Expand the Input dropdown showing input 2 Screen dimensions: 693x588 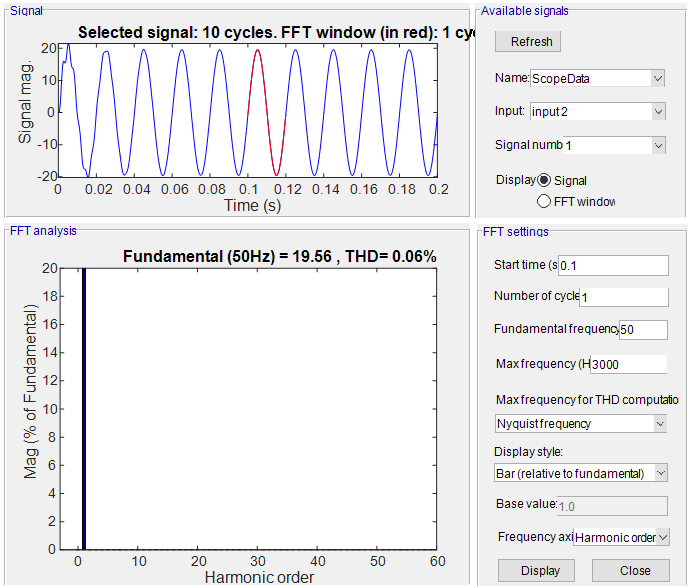pyautogui.click(x=597, y=111)
